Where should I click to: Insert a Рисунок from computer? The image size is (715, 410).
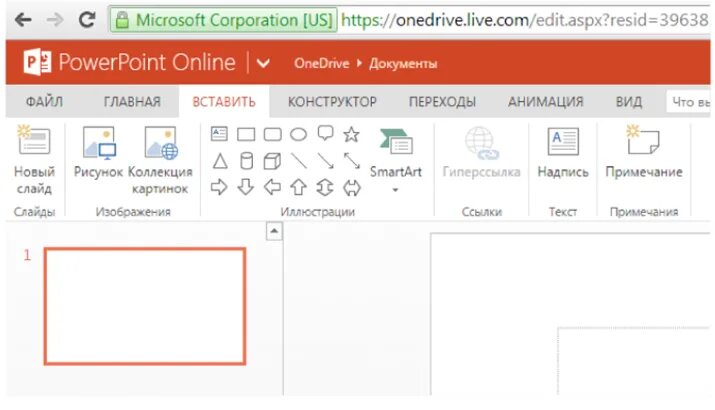point(98,152)
